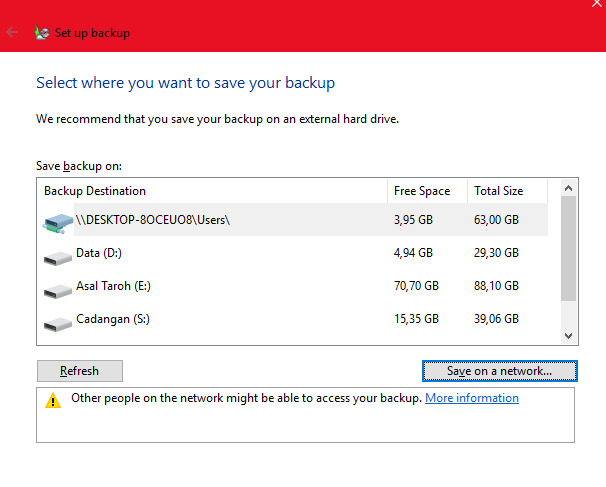Click the destination list scrollbar thumb
Image resolution: width=606 pixels, height=487 pixels.
pos(568,249)
